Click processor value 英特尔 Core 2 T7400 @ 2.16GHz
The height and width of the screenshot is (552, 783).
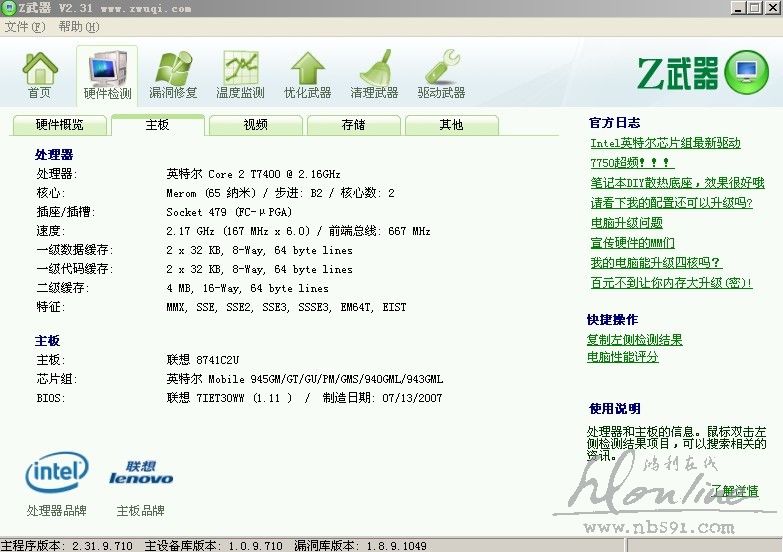tap(253, 174)
